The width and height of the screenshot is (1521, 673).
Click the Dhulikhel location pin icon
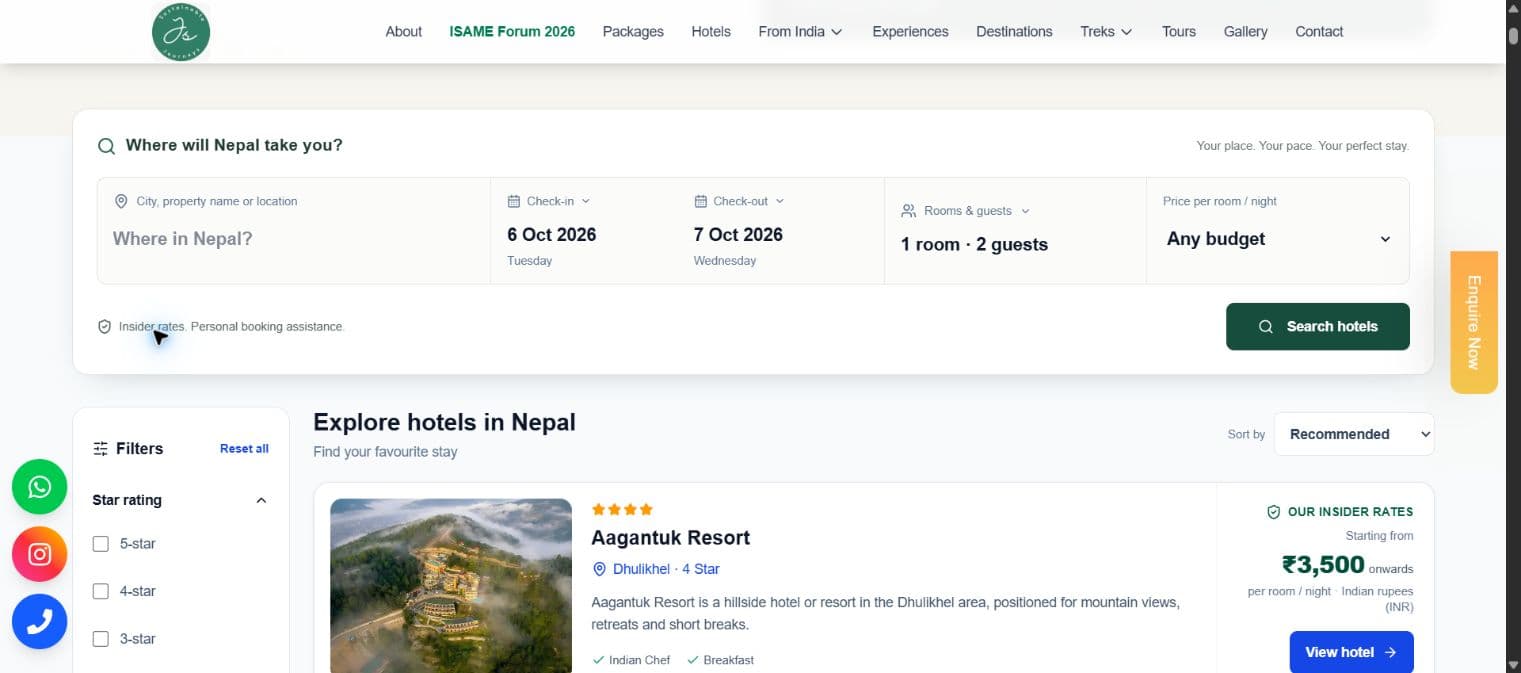pyautogui.click(x=600, y=569)
